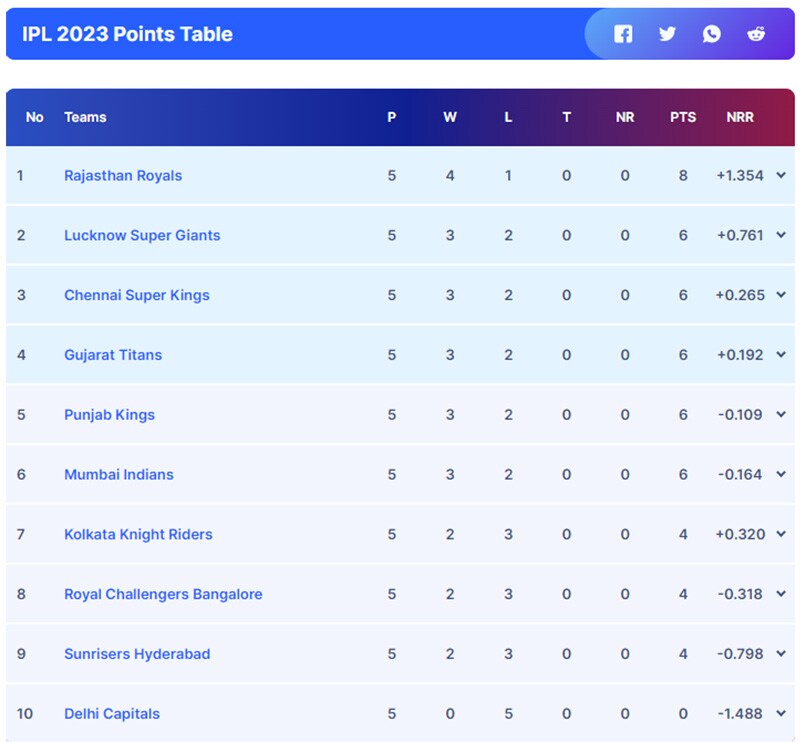Click the L column header
806x742 pixels.
click(x=508, y=117)
